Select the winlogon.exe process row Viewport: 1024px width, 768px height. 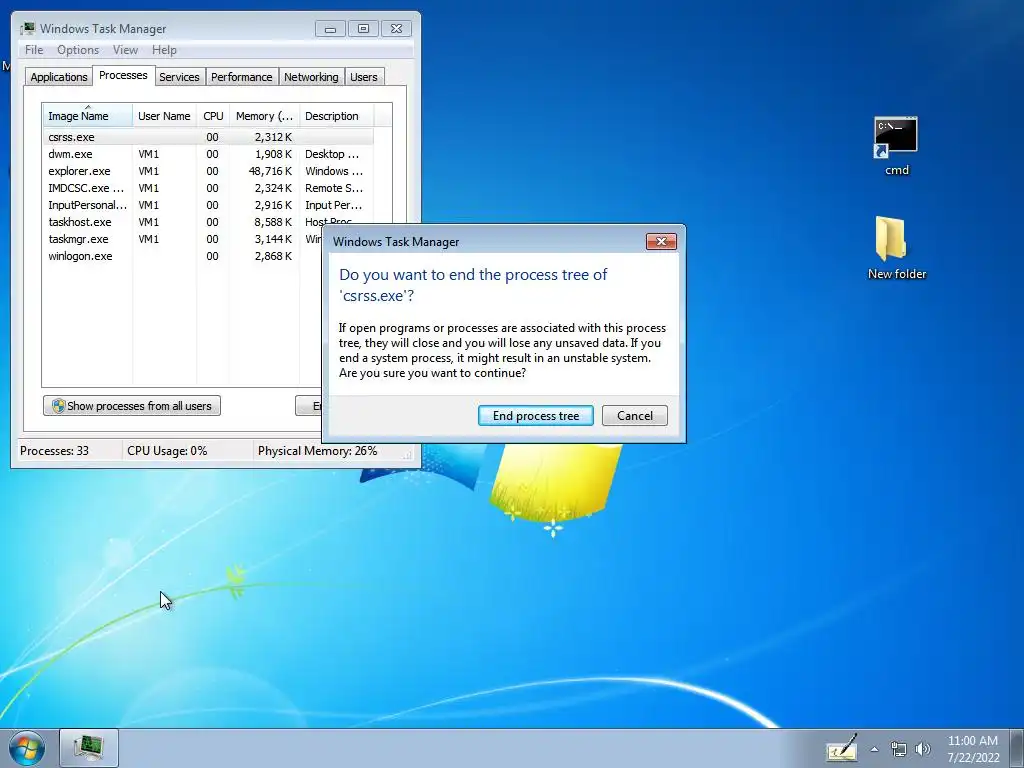pos(183,256)
